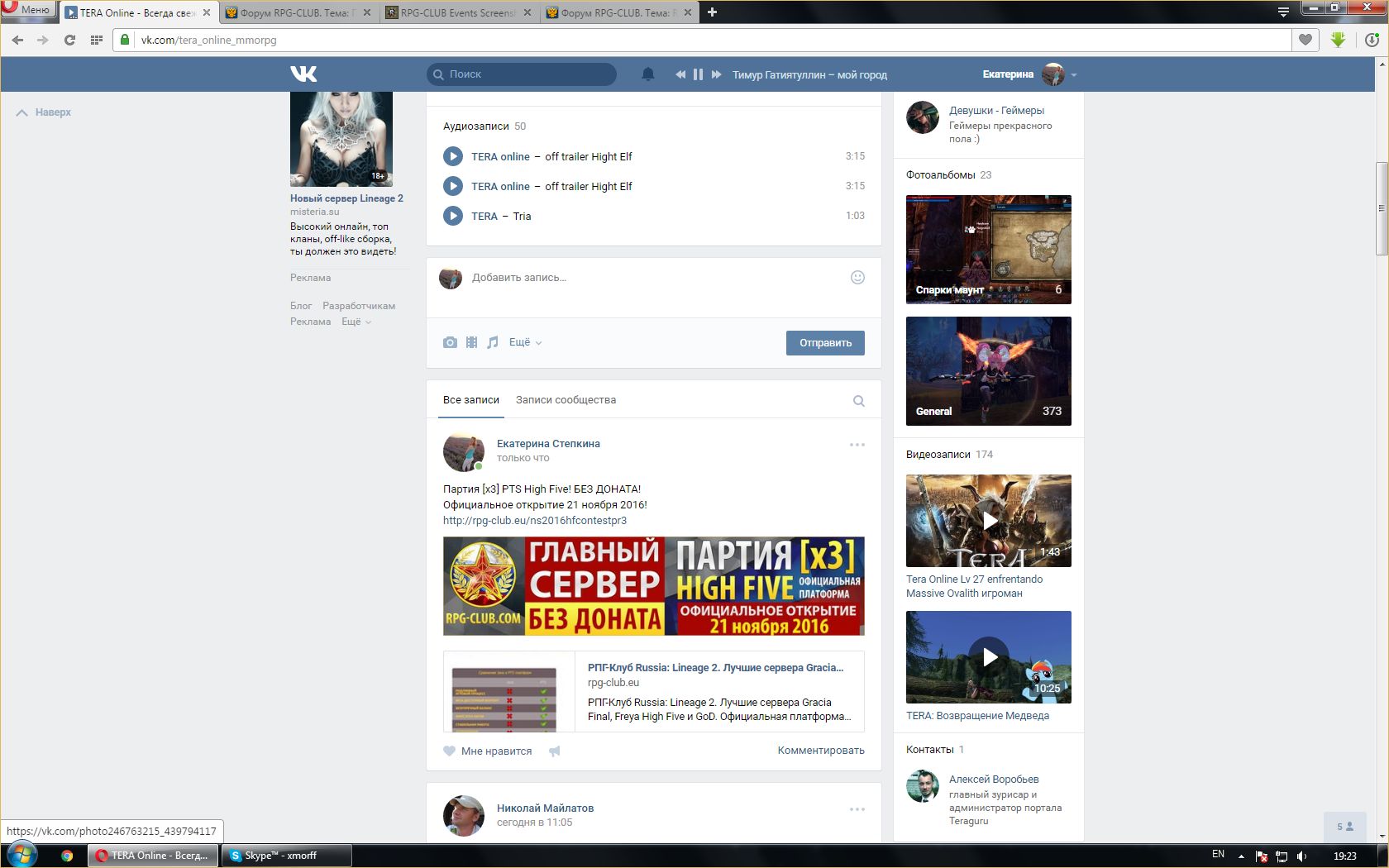Attach a photo to the new post
The width and height of the screenshot is (1389, 868).
pyautogui.click(x=450, y=342)
